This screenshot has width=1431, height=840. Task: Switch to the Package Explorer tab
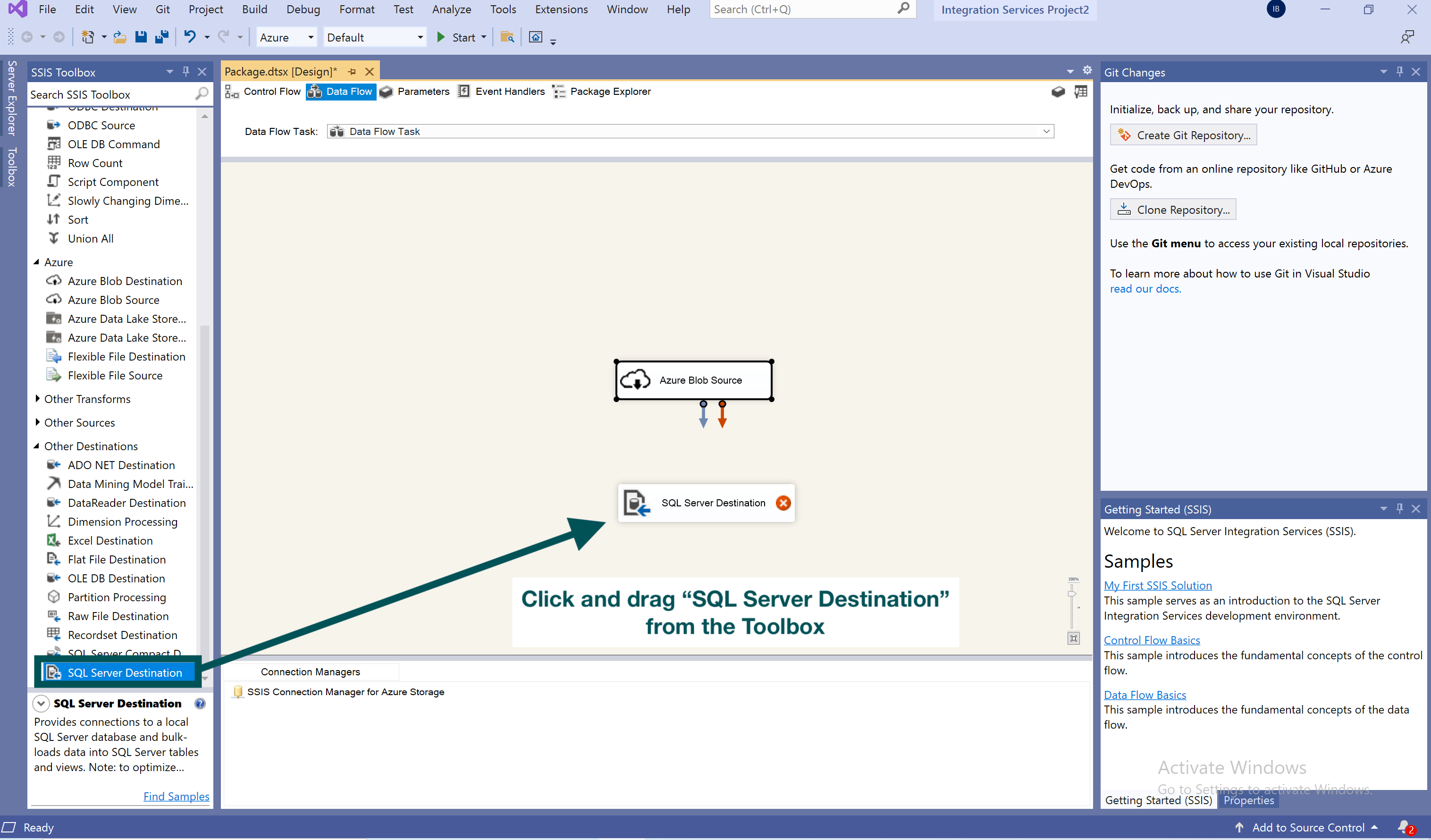click(x=601, y=92)
